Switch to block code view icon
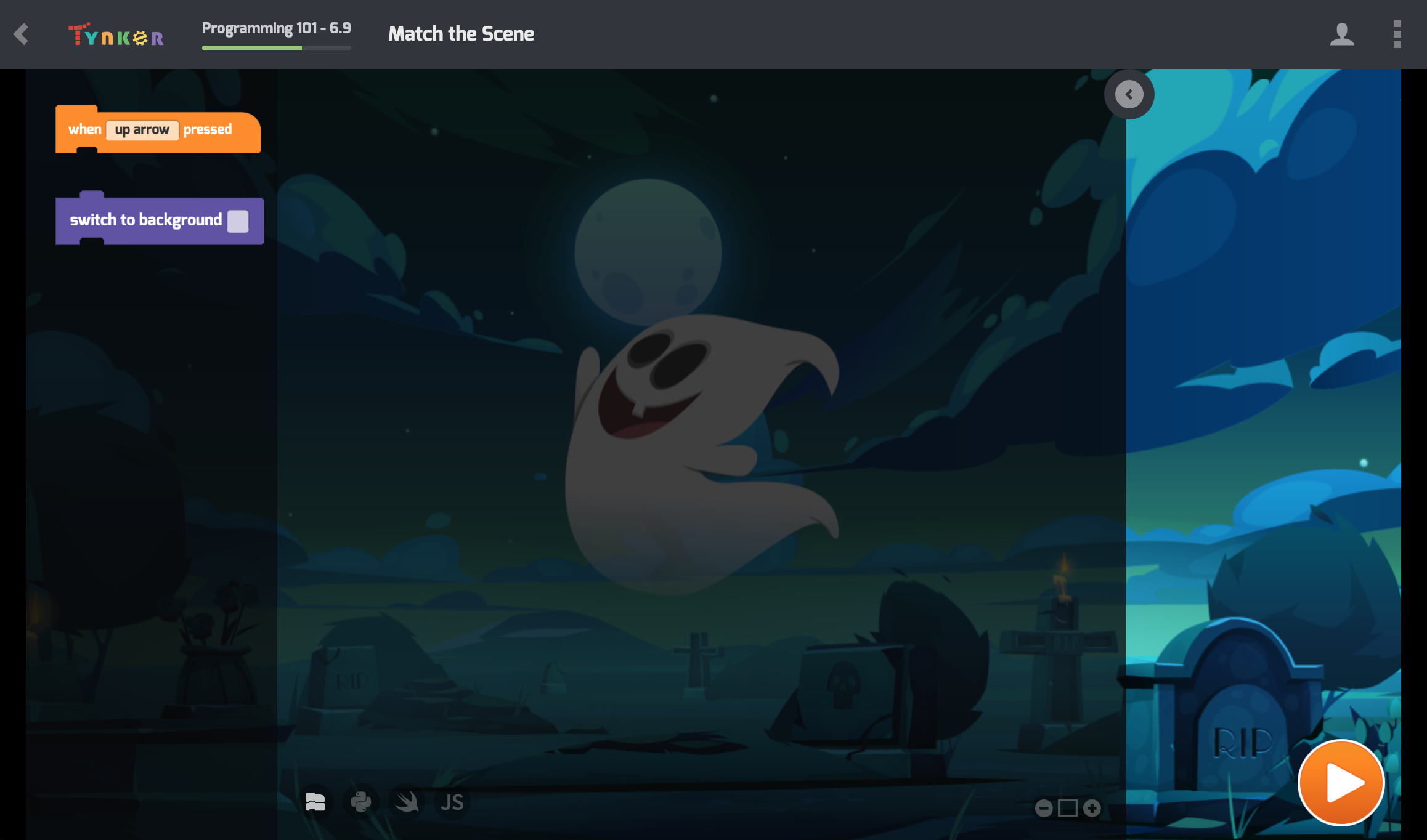1427x840 pixels. click(315, 802)
